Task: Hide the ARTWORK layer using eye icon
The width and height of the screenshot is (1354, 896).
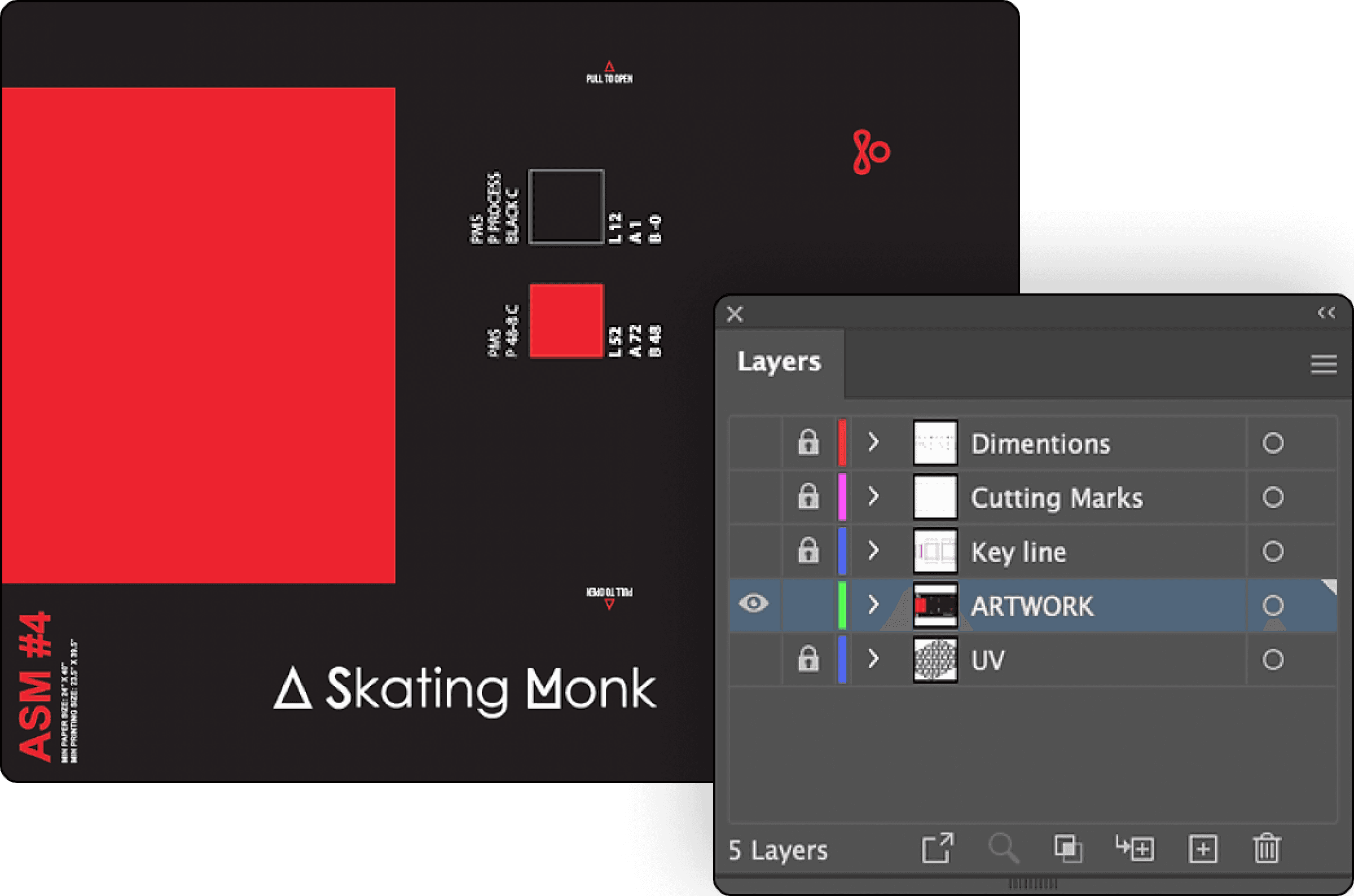Action: [754, 603]
